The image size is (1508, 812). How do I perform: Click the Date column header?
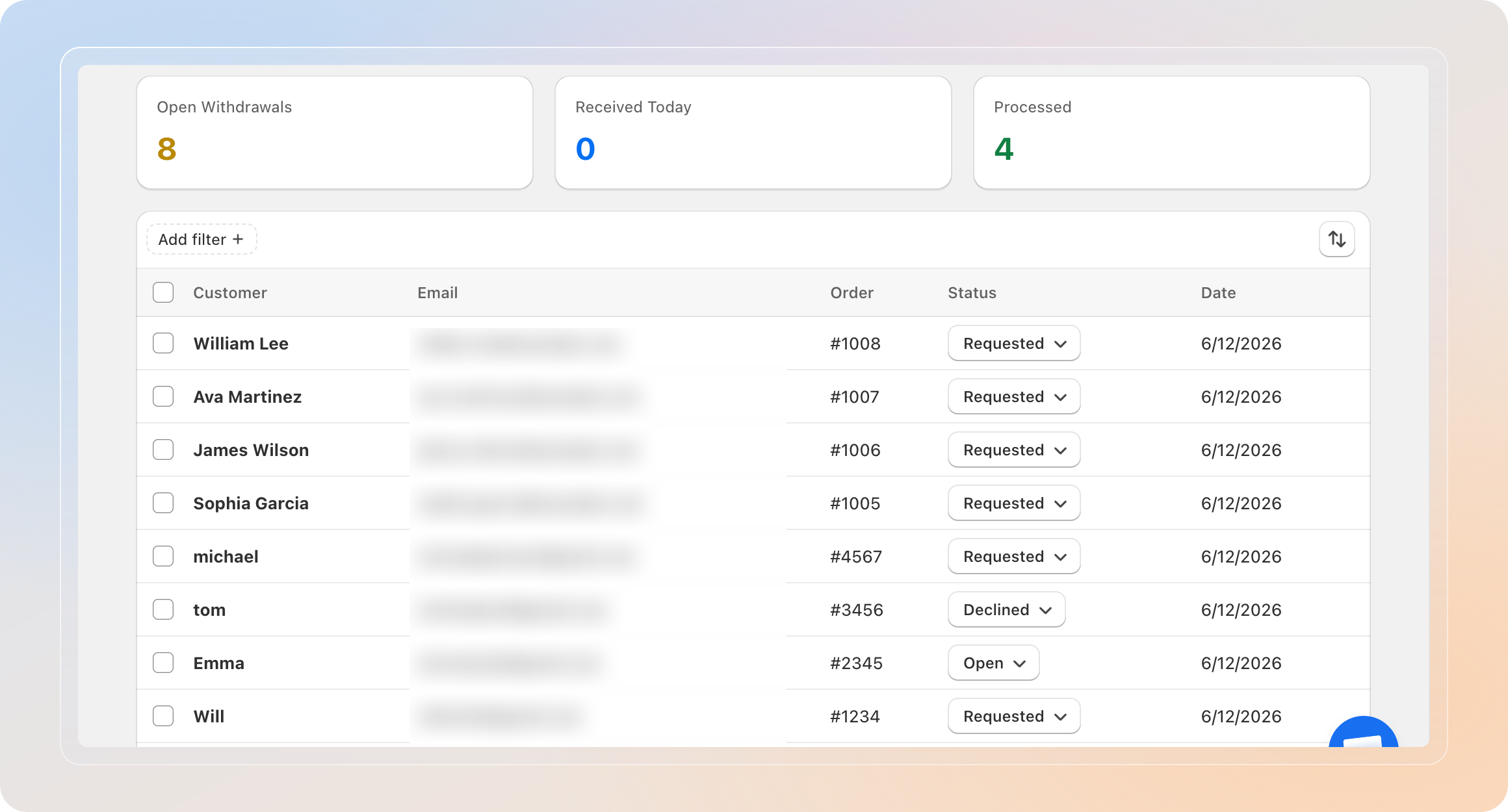[x=1218, y=293]
